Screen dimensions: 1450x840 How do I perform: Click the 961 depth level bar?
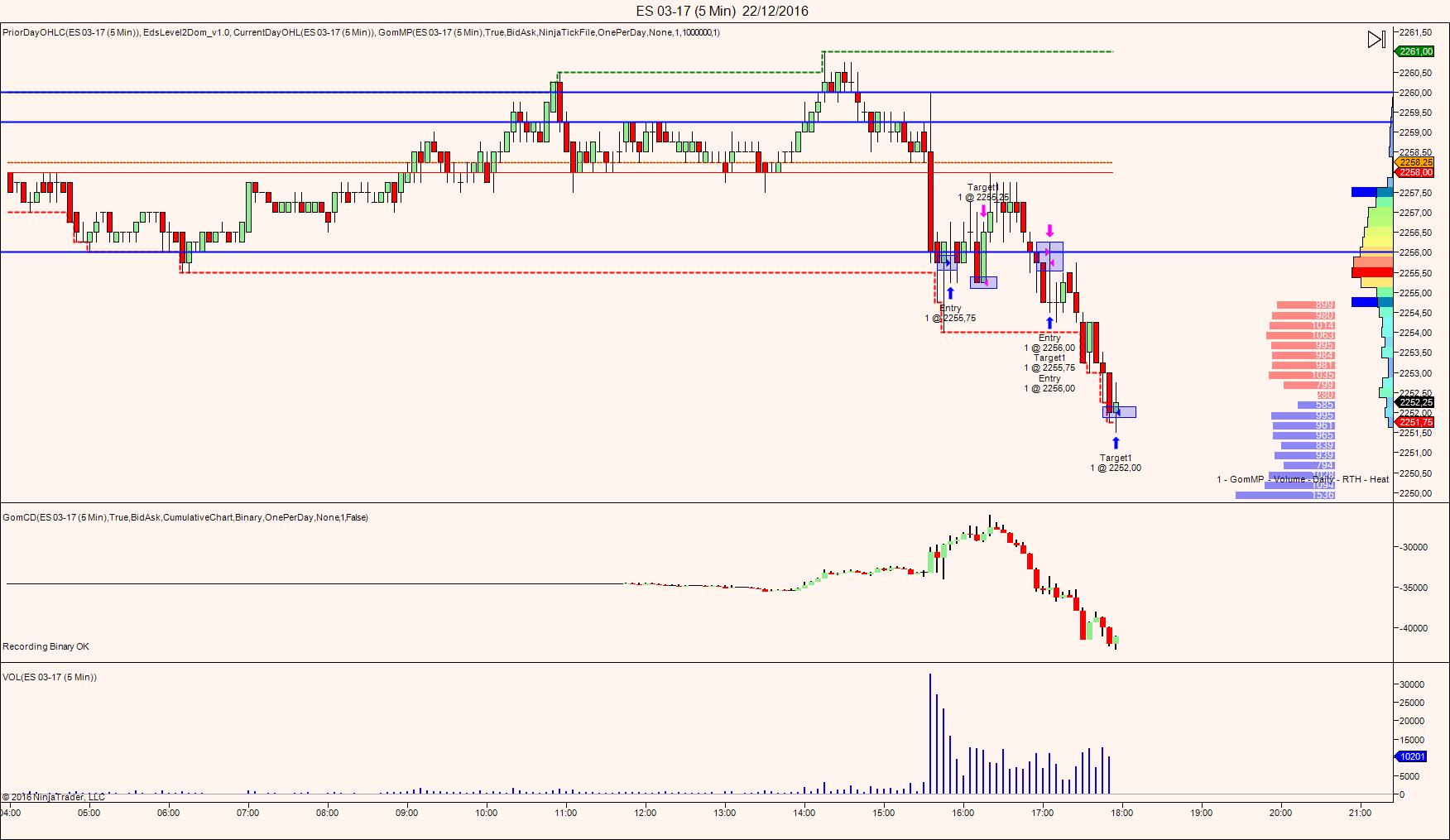pos(1304,425)
